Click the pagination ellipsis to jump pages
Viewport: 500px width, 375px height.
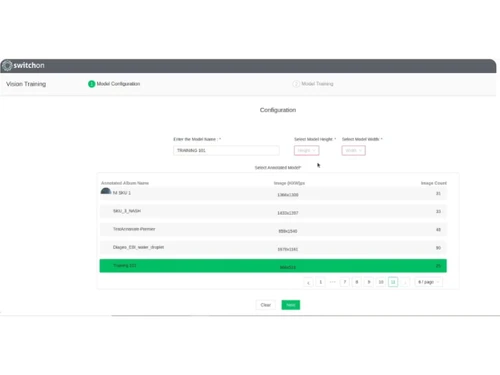point(332,282)
